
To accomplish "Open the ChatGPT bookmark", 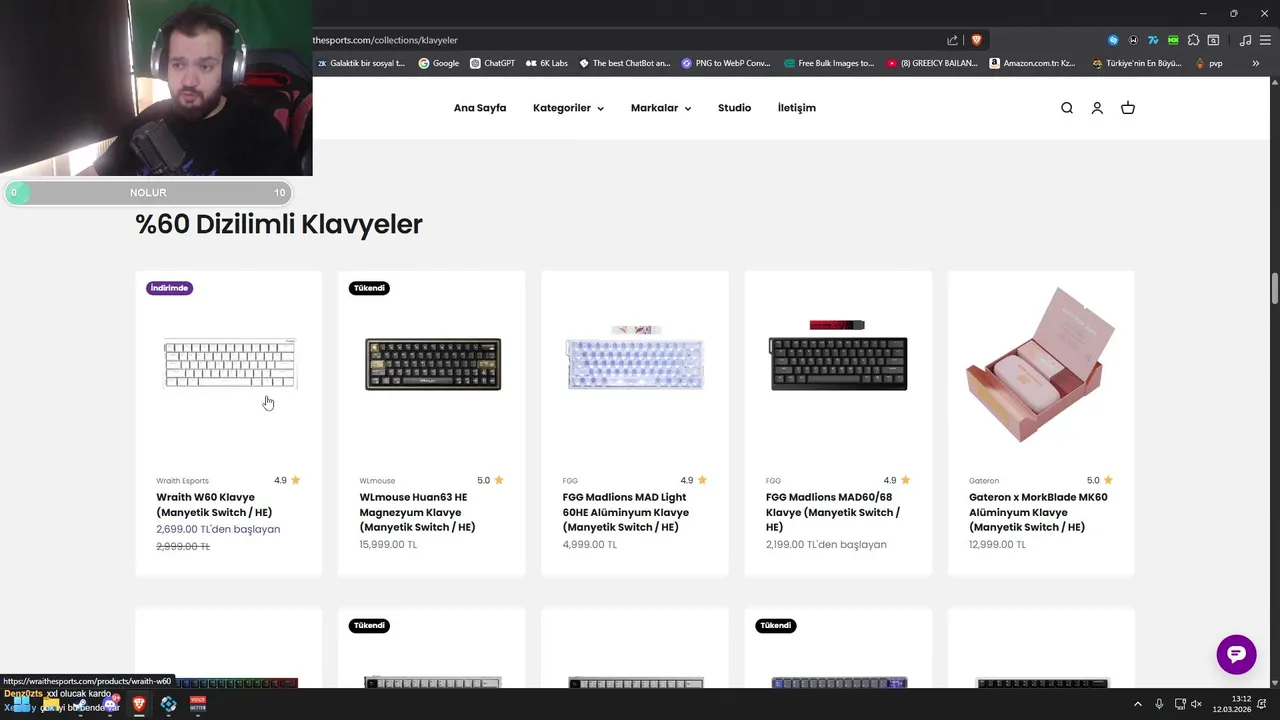I will (x=492, y=63).
